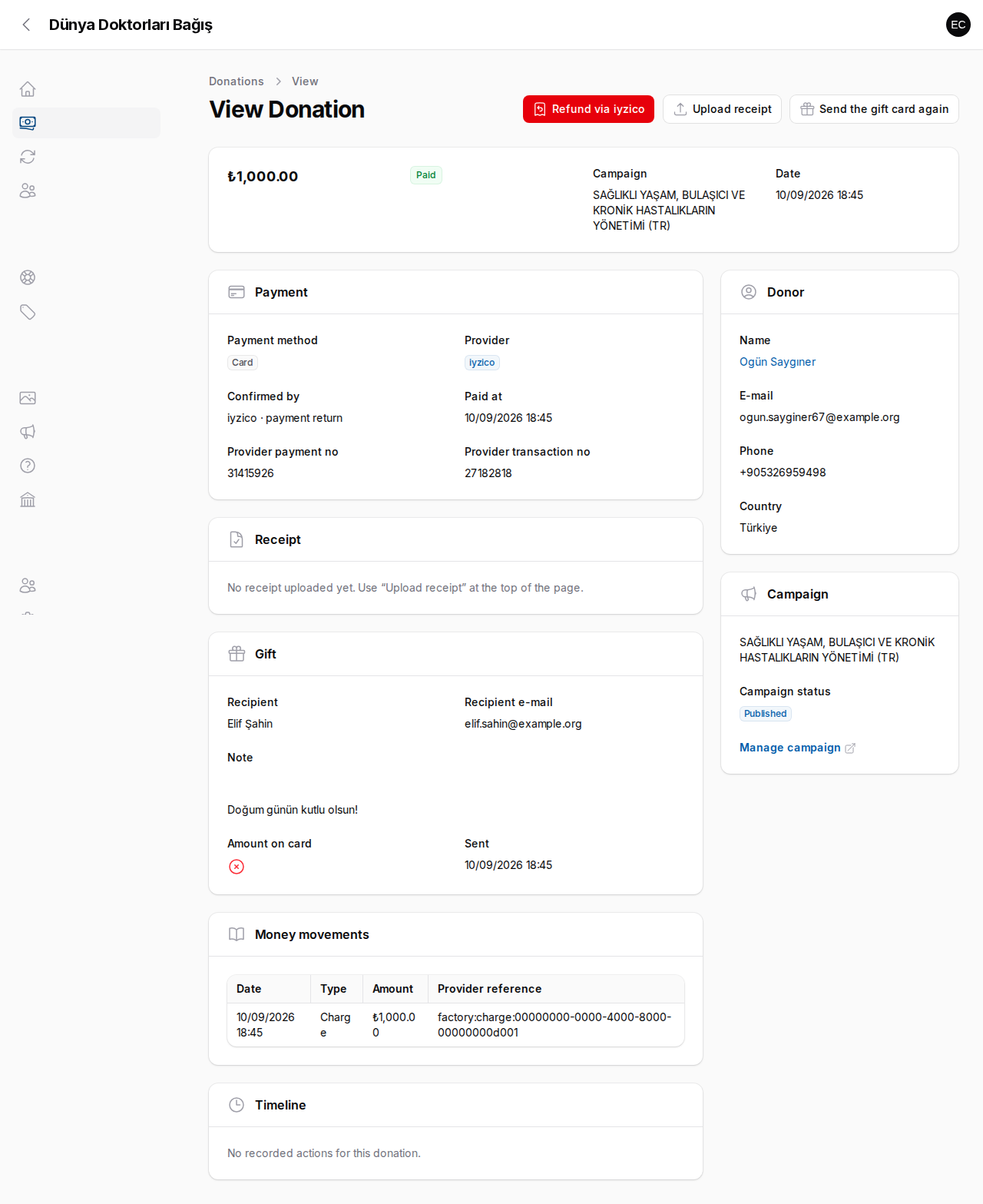Screen dimensions: 983x1204
Task: Click the recipient e-mail elif.sahin@example.org
Action: 523,724
